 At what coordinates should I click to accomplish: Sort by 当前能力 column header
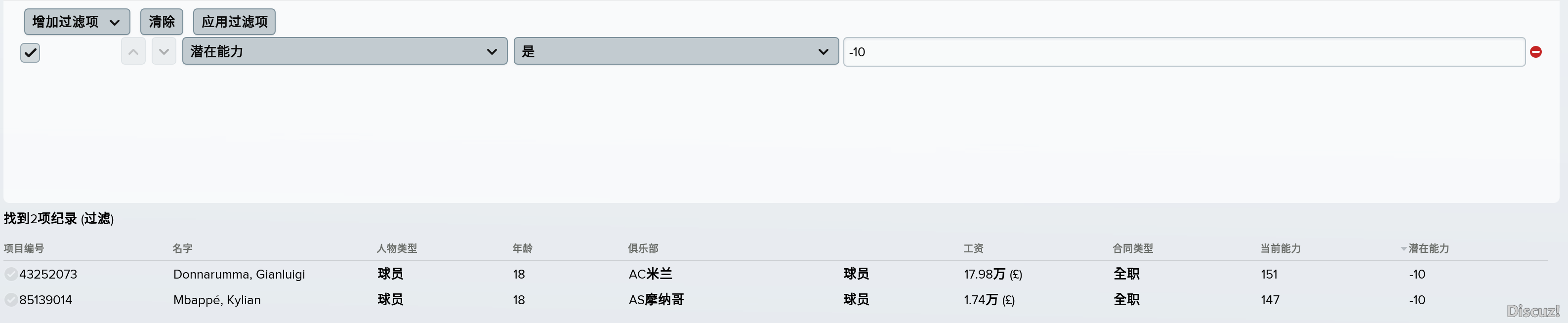pos(1280,248)
